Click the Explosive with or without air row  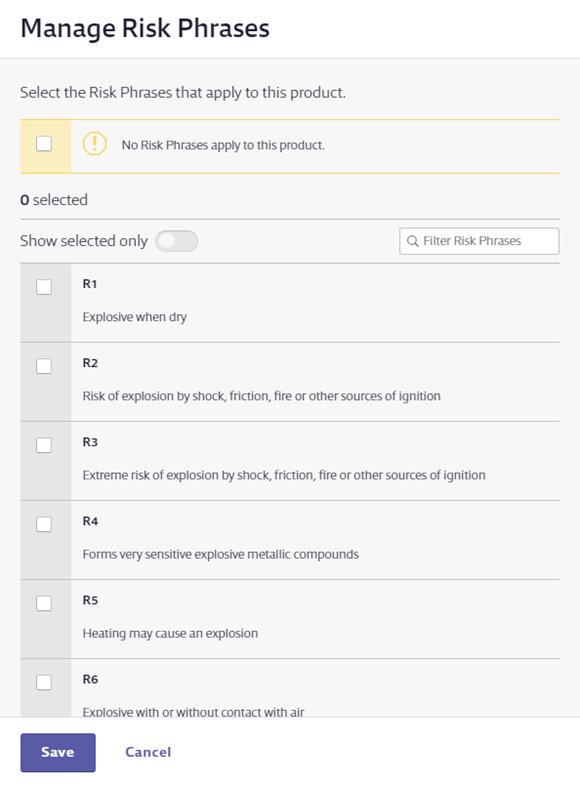[290, 688]
